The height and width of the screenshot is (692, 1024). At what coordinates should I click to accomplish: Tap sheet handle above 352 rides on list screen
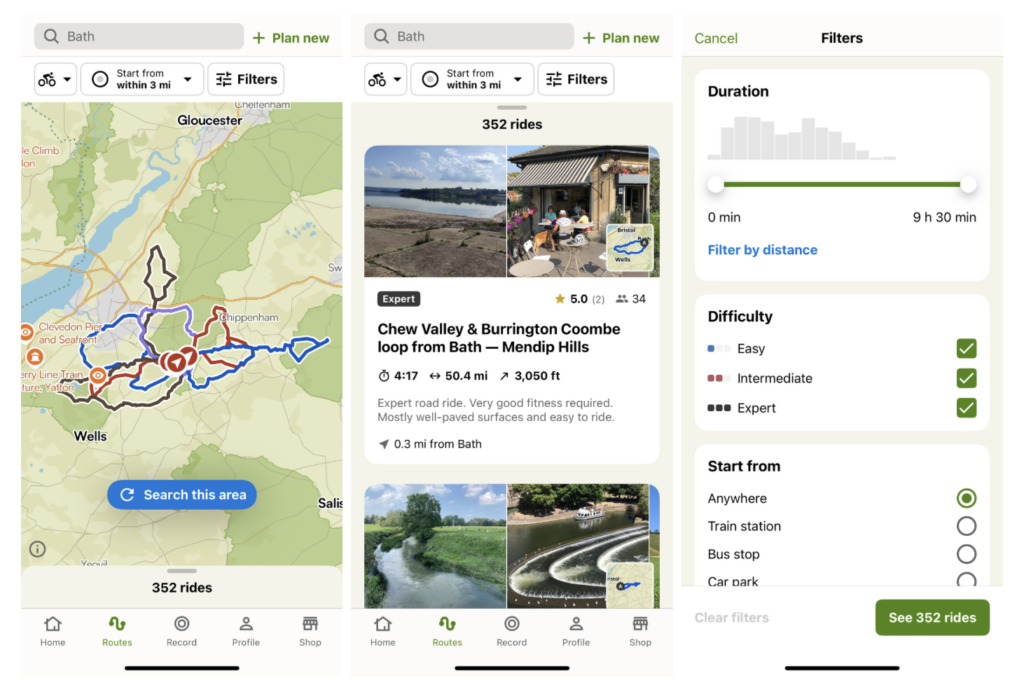[511, 108]
